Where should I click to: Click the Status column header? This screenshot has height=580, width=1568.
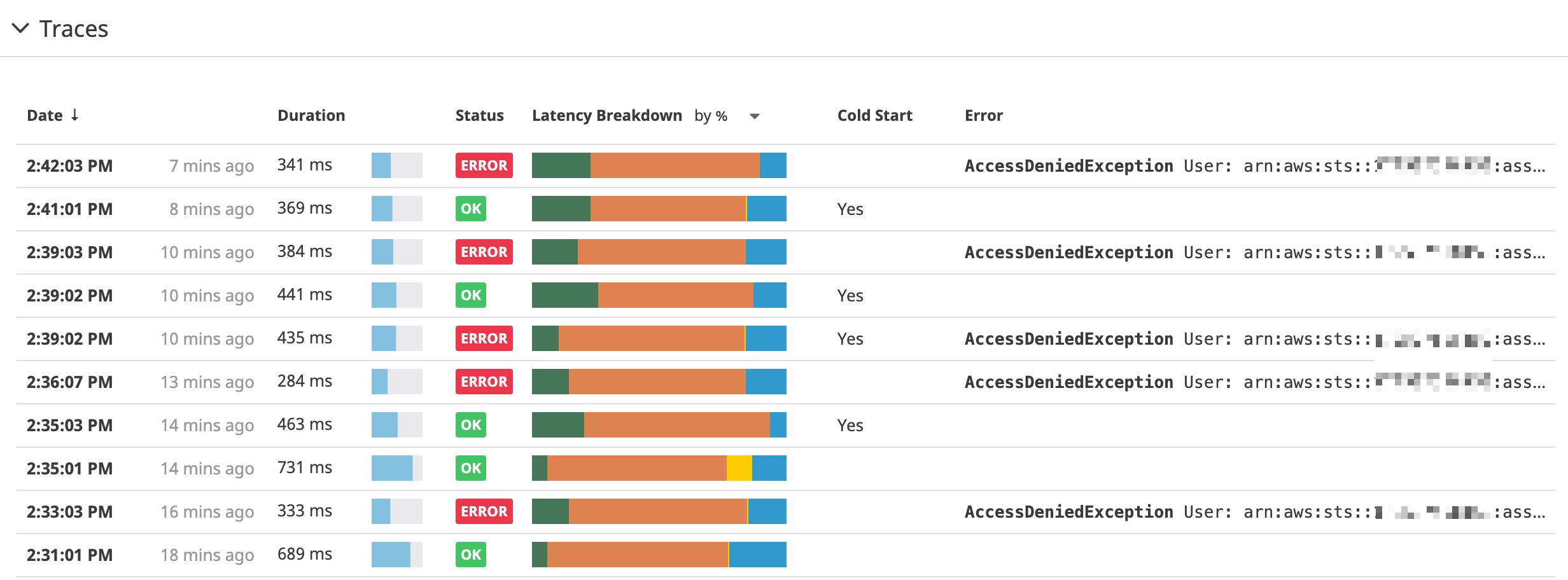coord(479,116)
